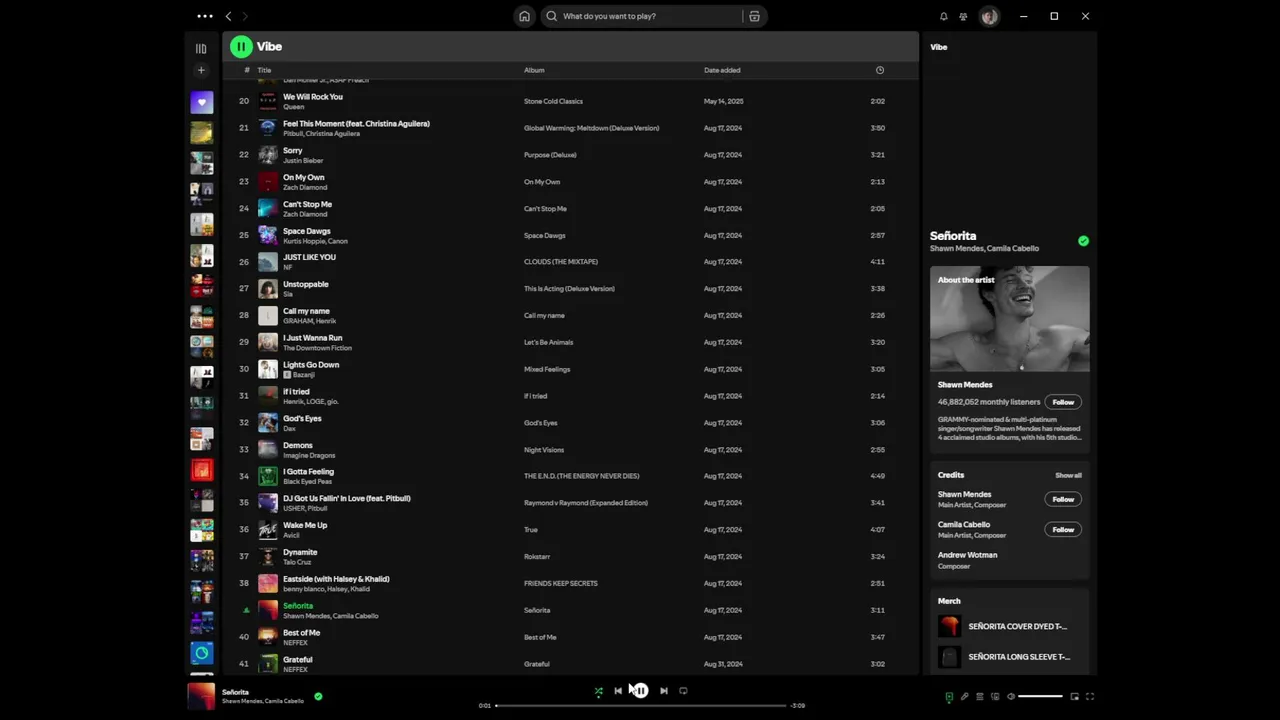The image size is (1280, 720).
Task: Pause playback in the bottom player
Action: (x=640, y=690)
